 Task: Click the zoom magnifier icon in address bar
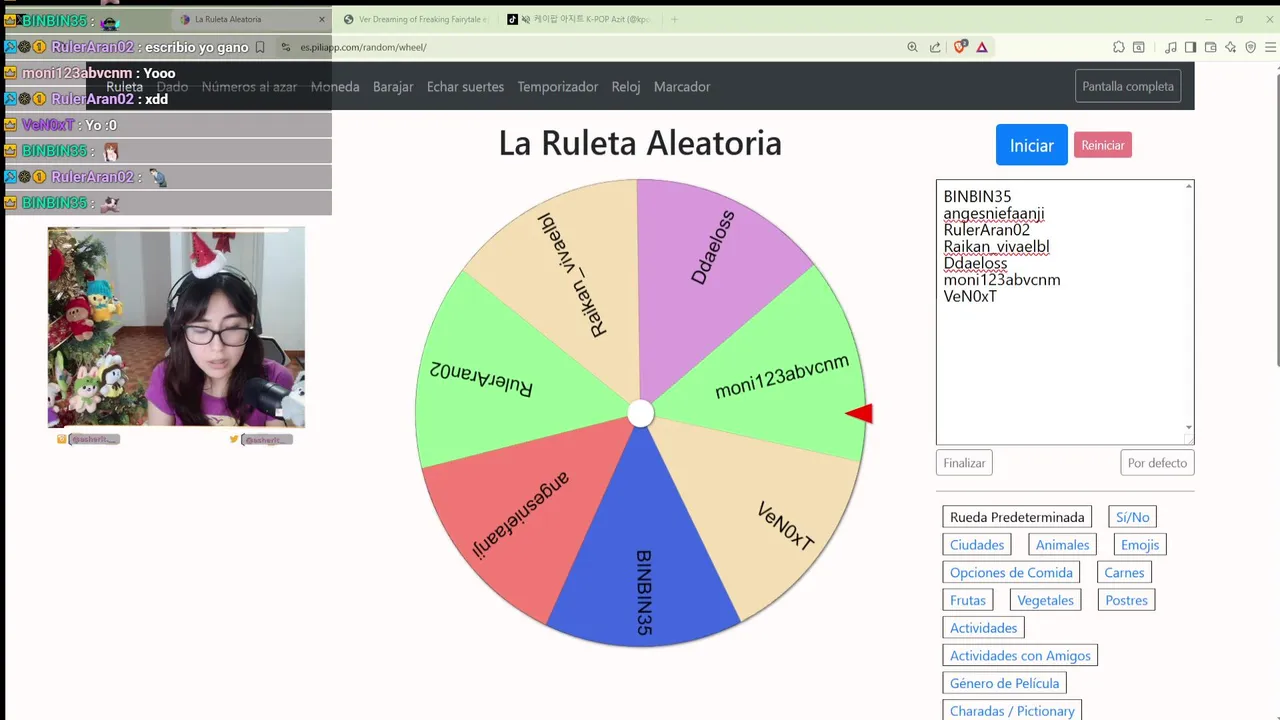[x=912, y=47]
